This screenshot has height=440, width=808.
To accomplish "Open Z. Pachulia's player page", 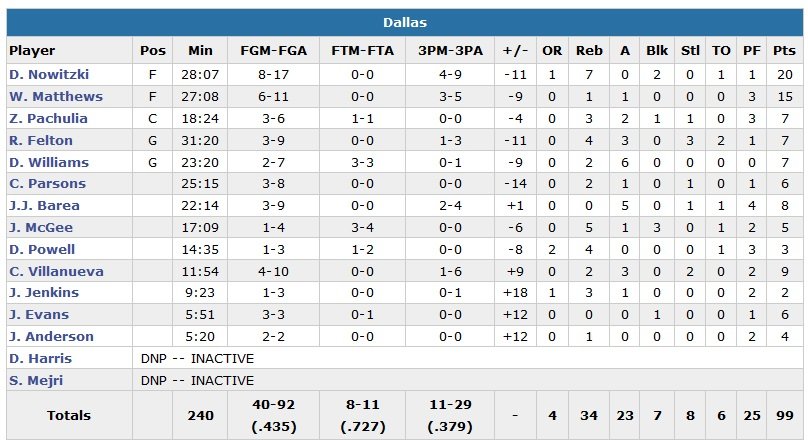I will (x=49, y=119).
